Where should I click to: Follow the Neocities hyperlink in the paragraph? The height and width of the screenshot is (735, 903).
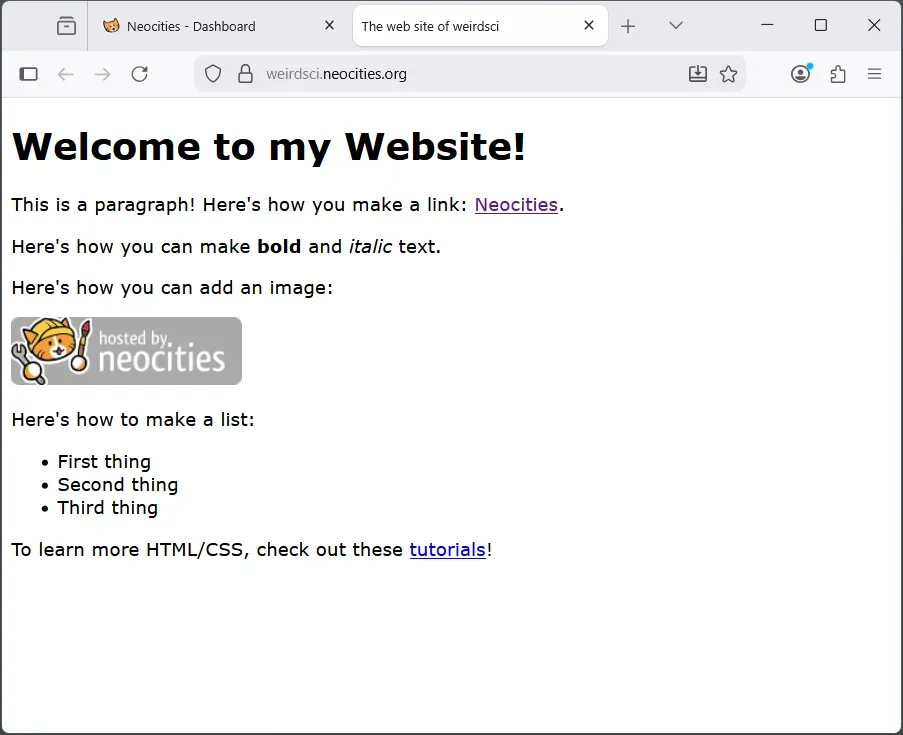(516, 205)
